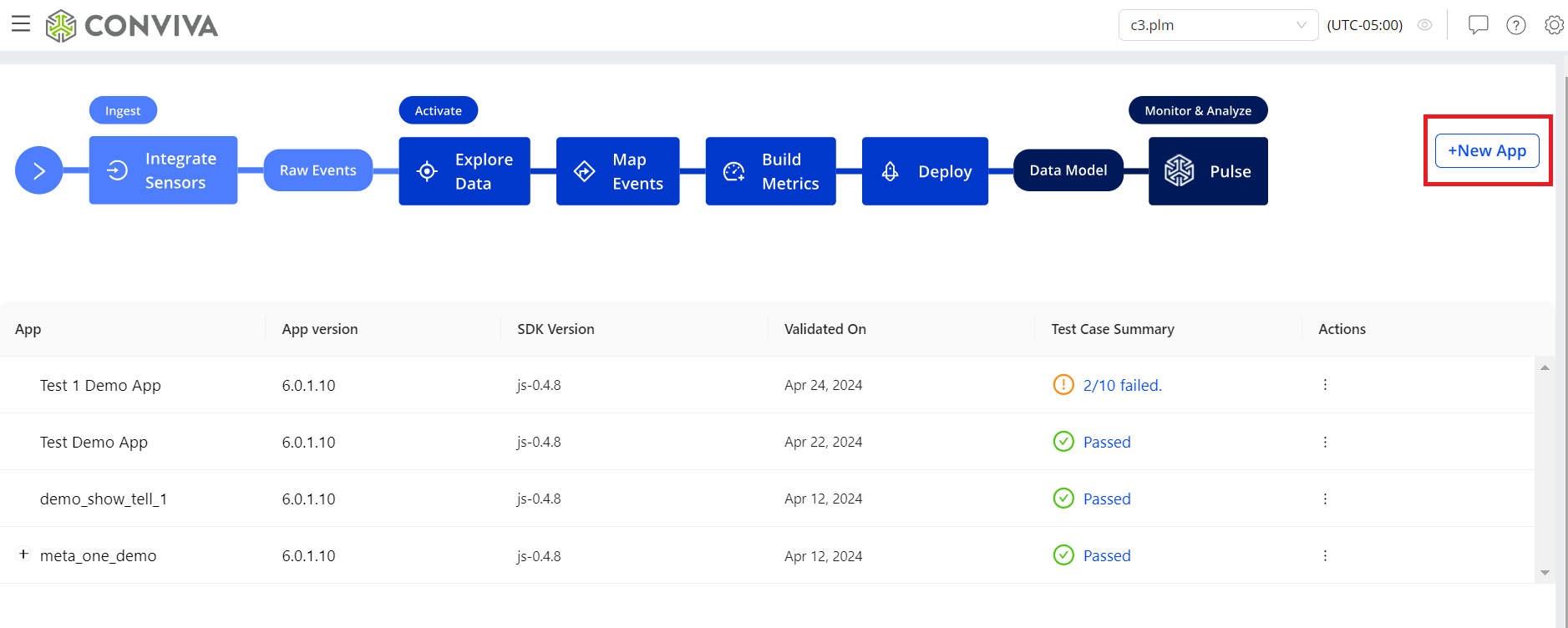This screenshot has width=1568, height=628.
Task: Click the circular arrow pipeline start icon
Action: pyautogui.click(x=38, y=170)
